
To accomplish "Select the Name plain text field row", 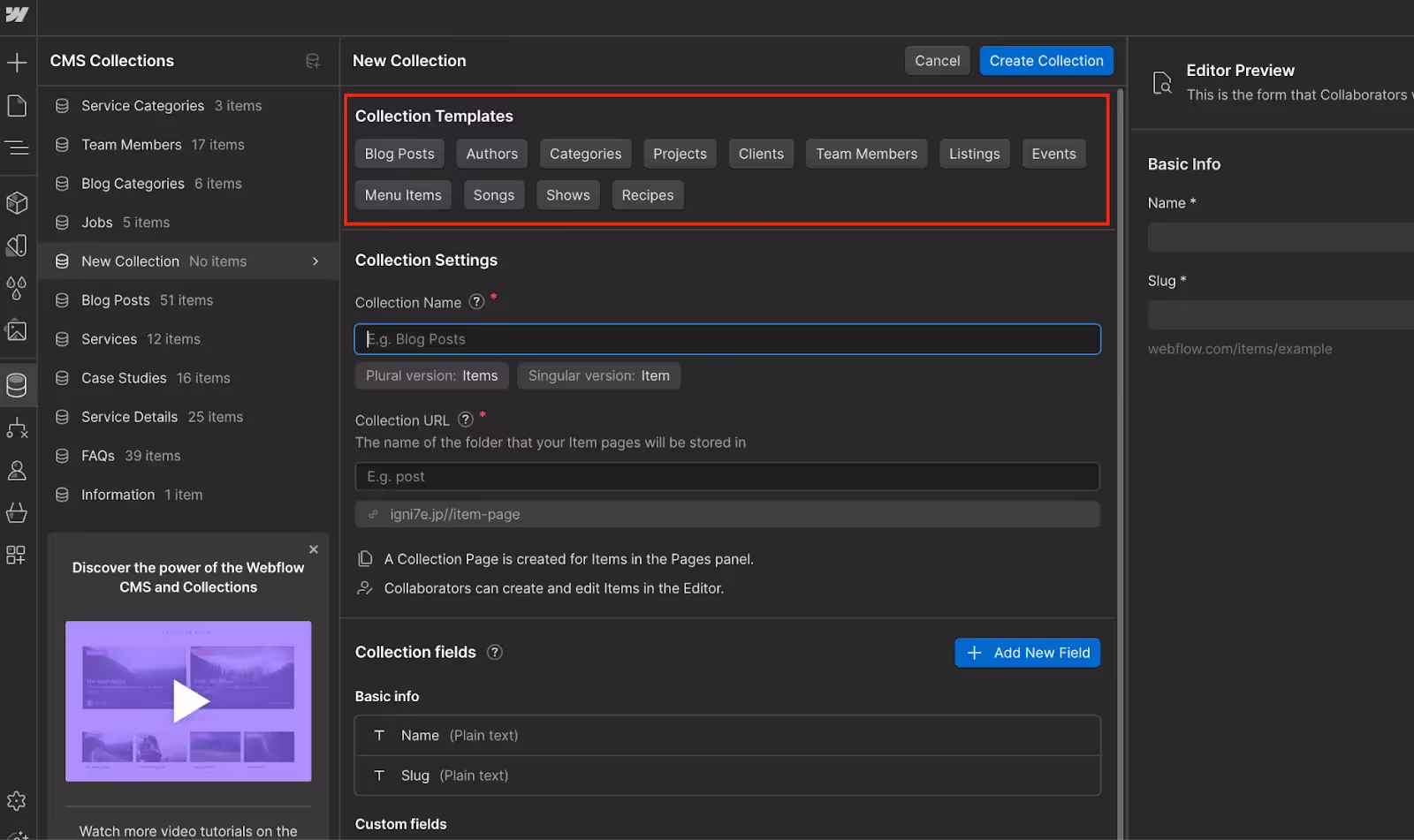I will click(727, 735).
